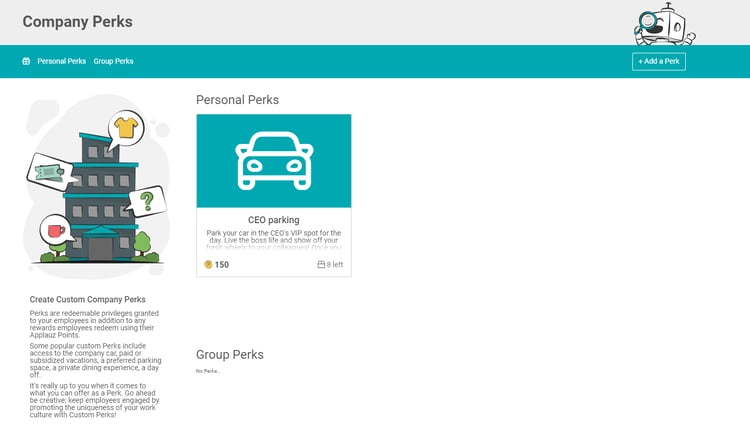
Task: Click the green question mark speech bubble
Action: coord(148,201)
